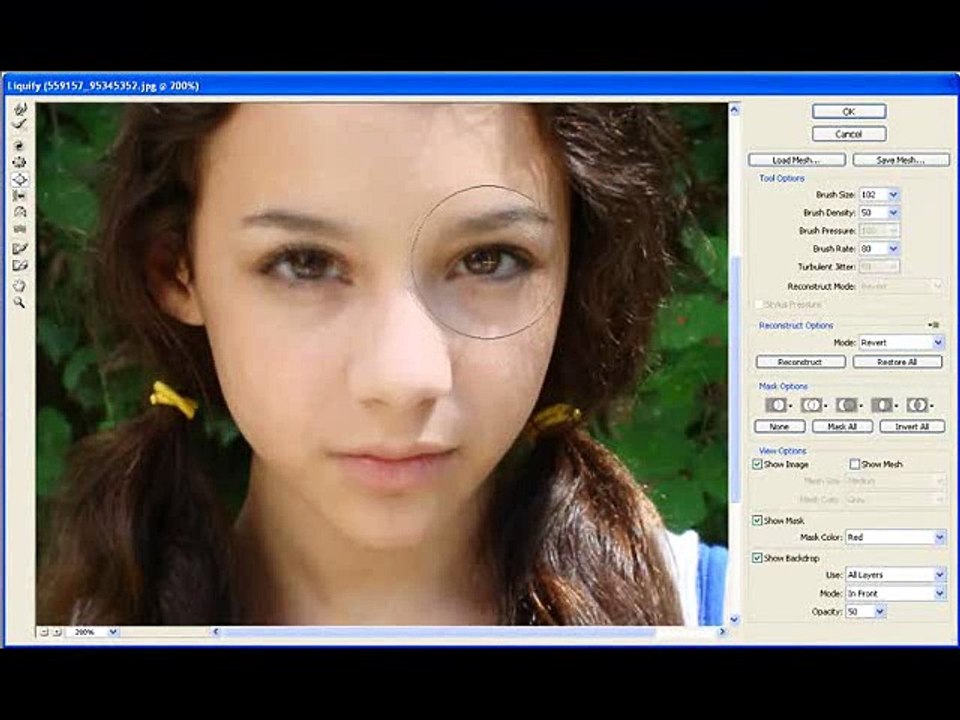Select the Bloat tool

coord(20,179)
